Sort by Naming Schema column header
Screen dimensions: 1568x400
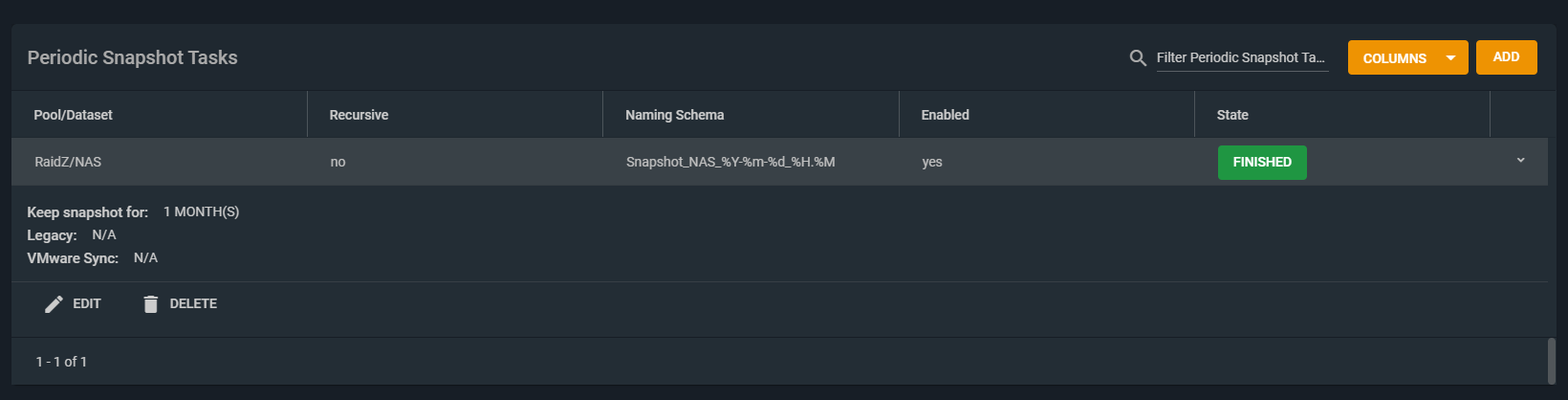pyautogui.click(x=674, y=115)
